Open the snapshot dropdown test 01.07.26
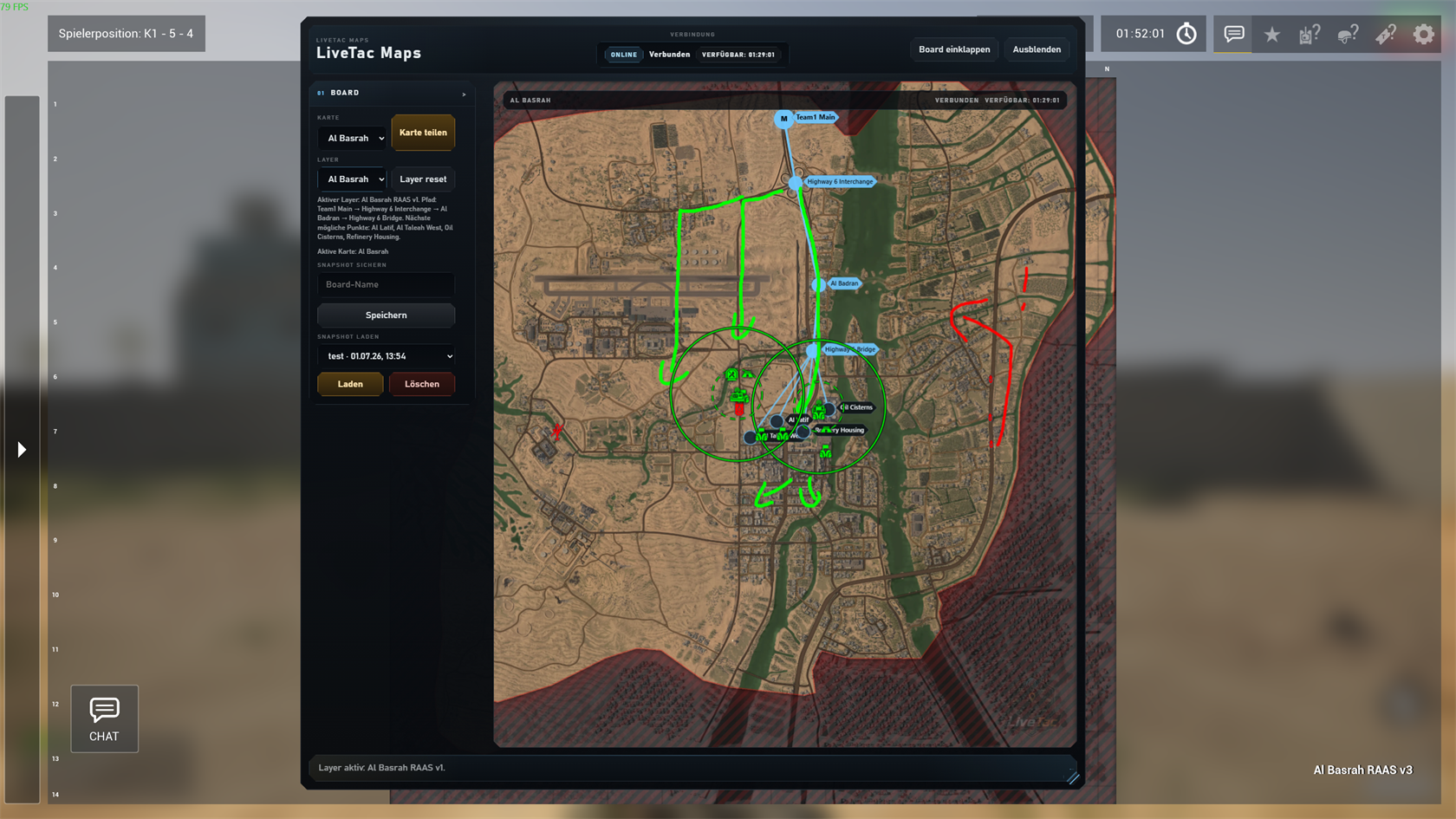The image size is (1456, 819). click(387, 356)
